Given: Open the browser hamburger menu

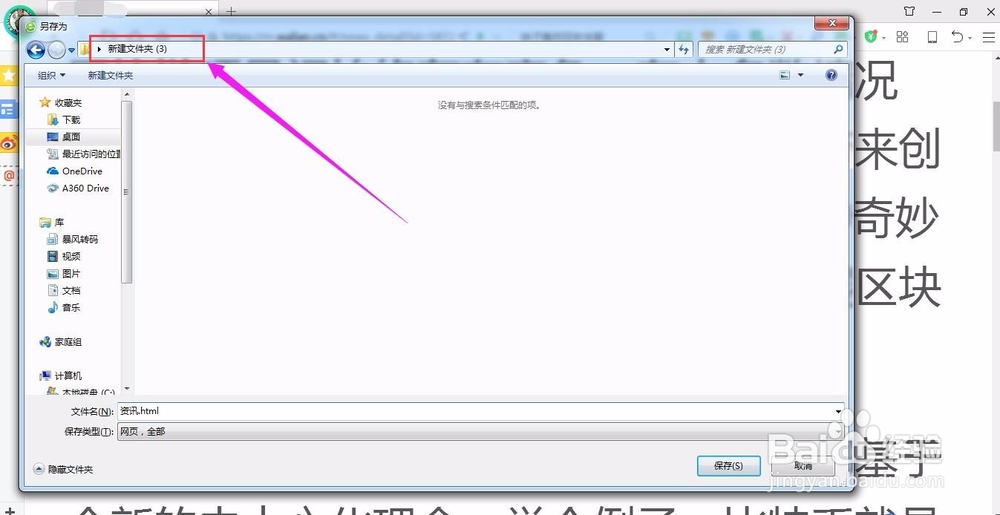Looking at the screenshot, I should (x=989, y=37).
